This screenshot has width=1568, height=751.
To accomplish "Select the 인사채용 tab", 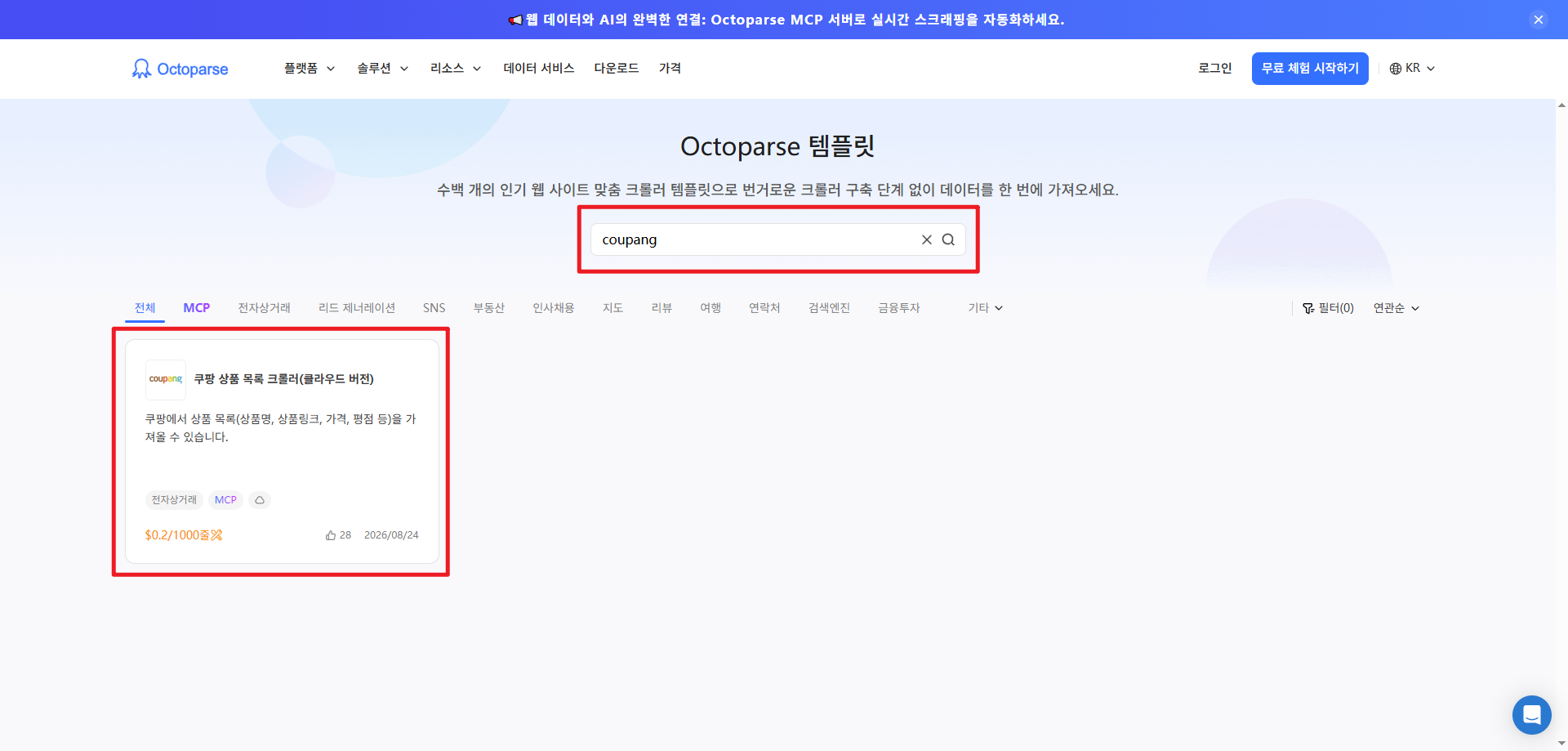I will pos(554,308).
